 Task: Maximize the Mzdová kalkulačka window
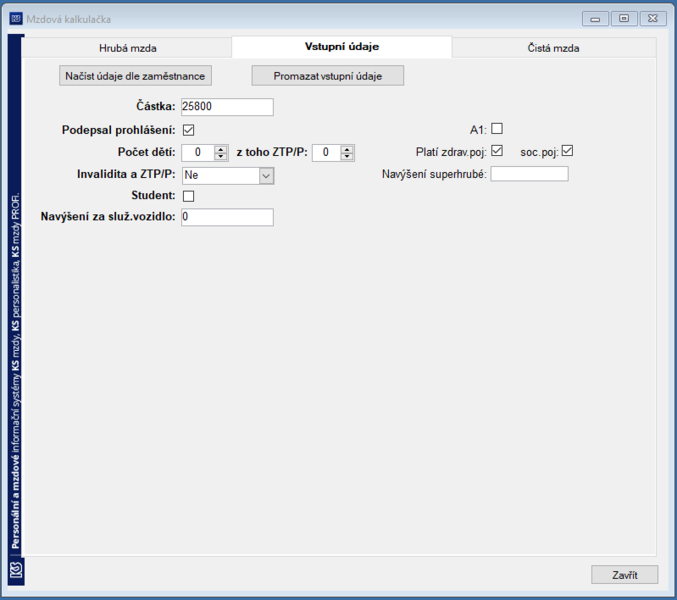pyautogui.click(x=624, y=19)
